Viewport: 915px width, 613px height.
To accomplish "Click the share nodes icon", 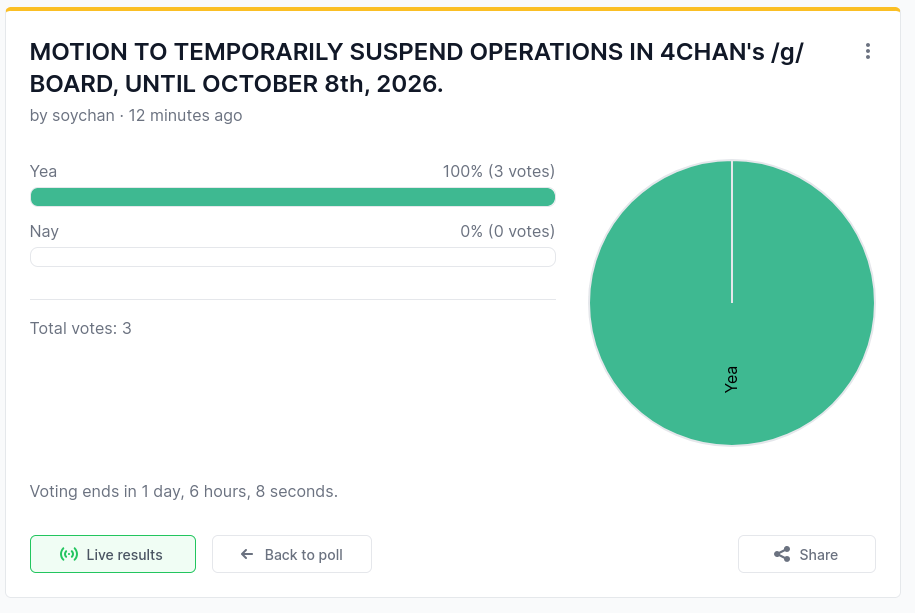I will [782, 554].
